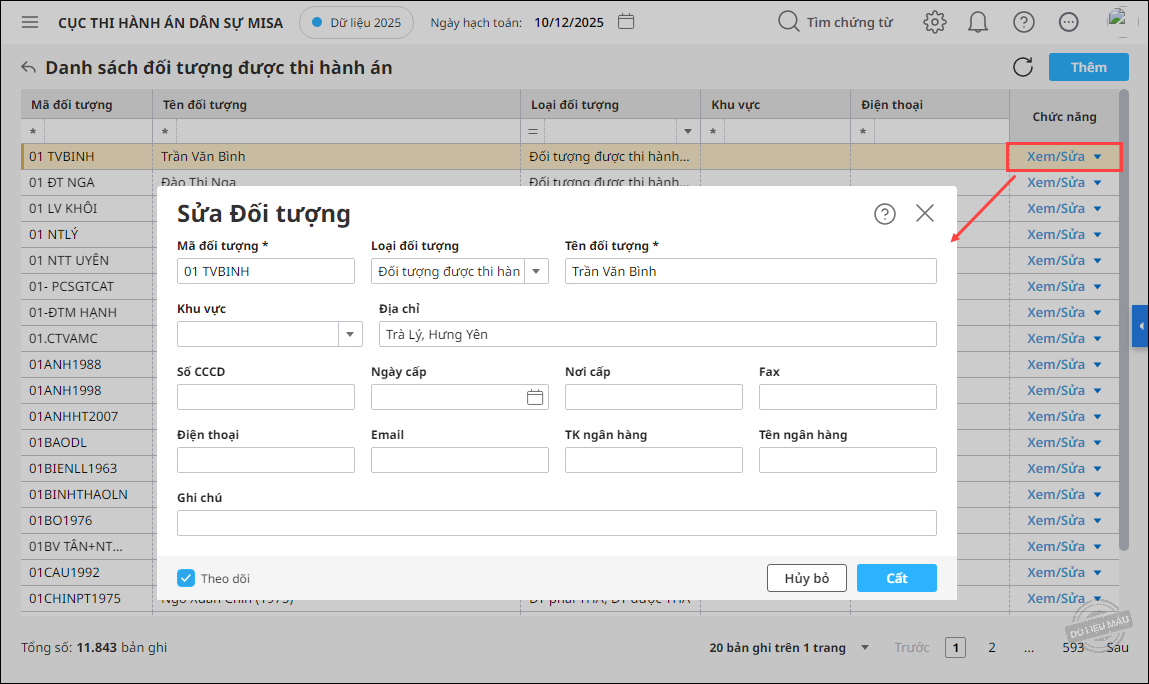This screenshot has width=1149, height=684.
Task: Open the notifications bell
Action: (x=978, y=22)
